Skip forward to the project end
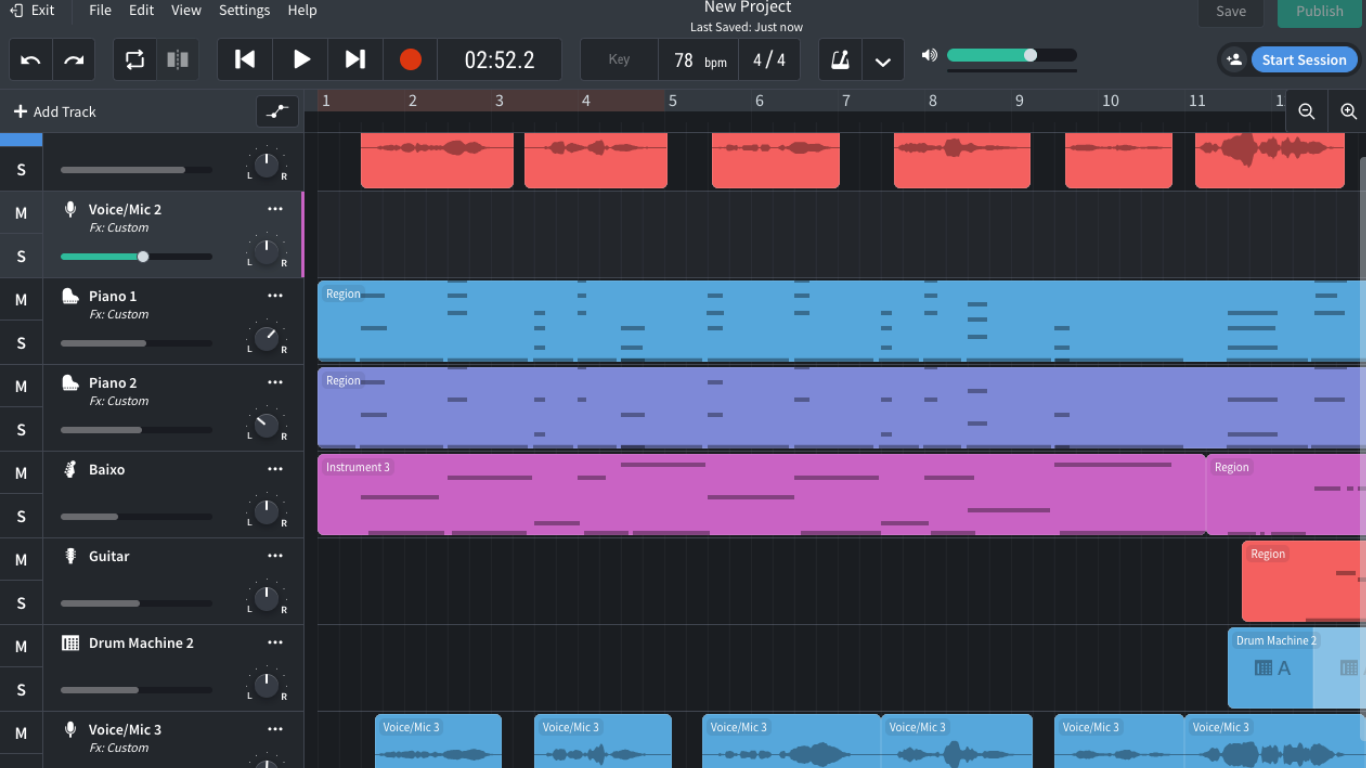 pos(355,60)
